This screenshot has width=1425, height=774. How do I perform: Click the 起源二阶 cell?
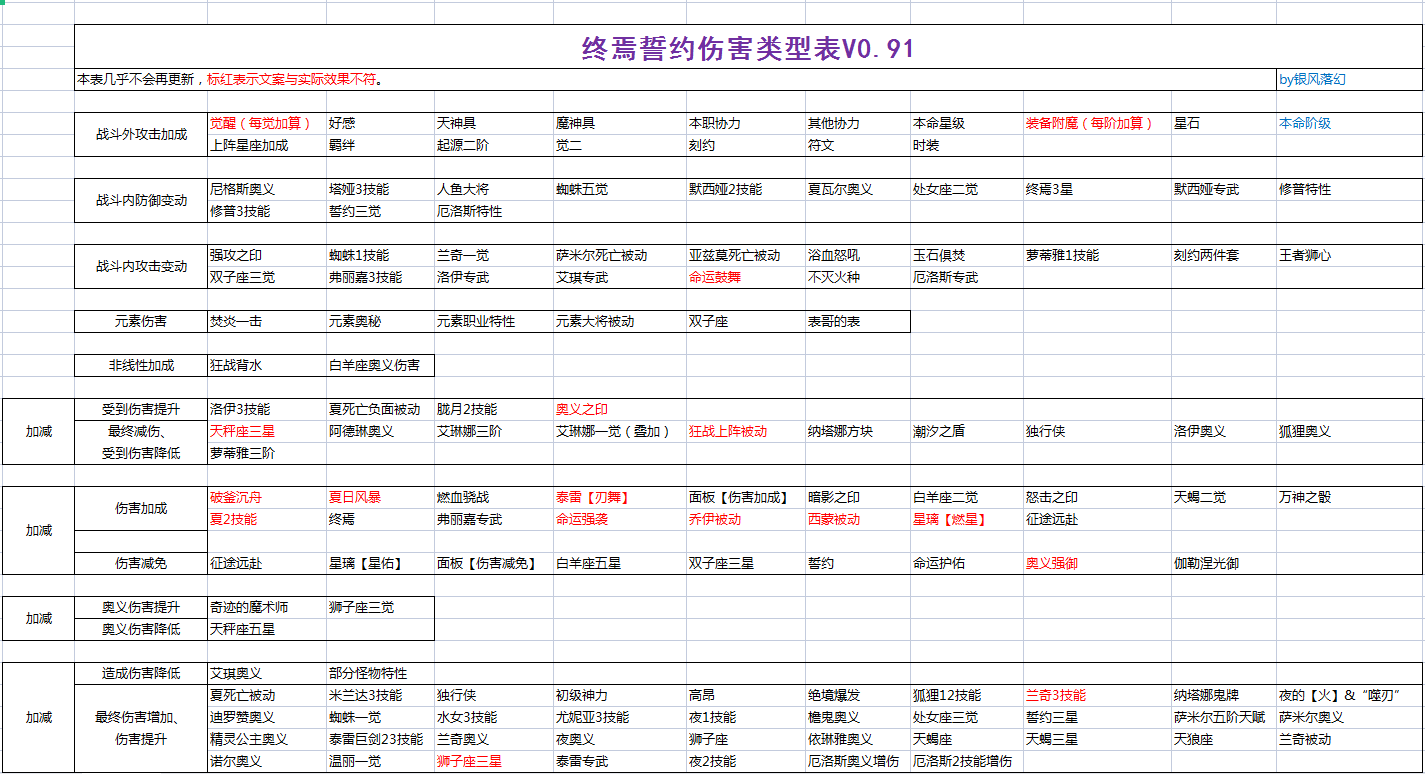click(x=494, y=145)
